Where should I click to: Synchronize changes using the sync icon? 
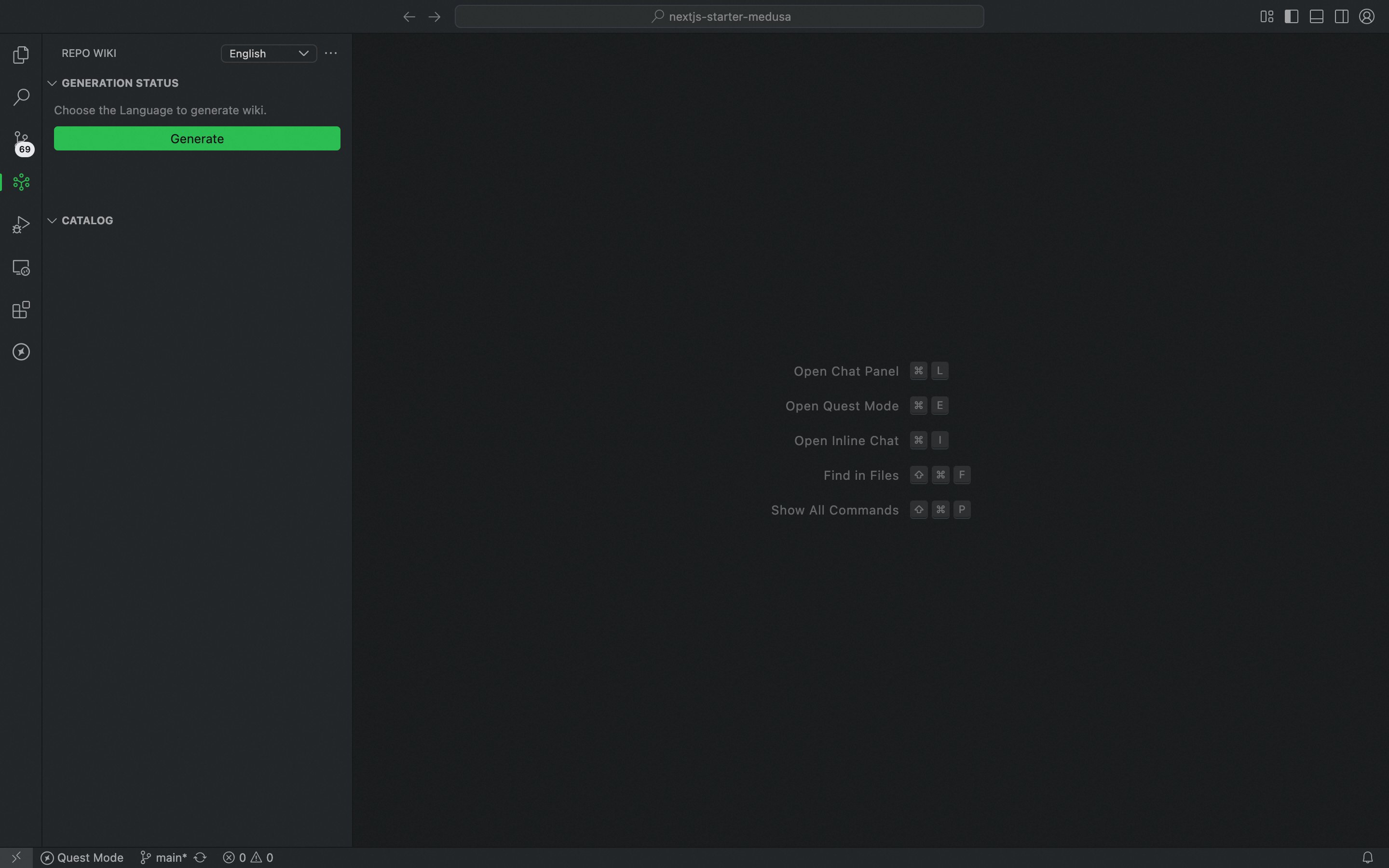(x=200, y=857)
